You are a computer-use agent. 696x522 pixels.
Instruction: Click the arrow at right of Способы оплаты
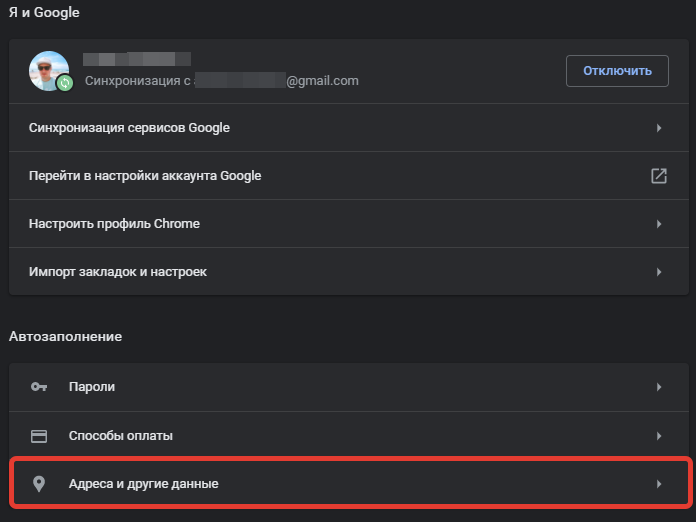[659, 436]
